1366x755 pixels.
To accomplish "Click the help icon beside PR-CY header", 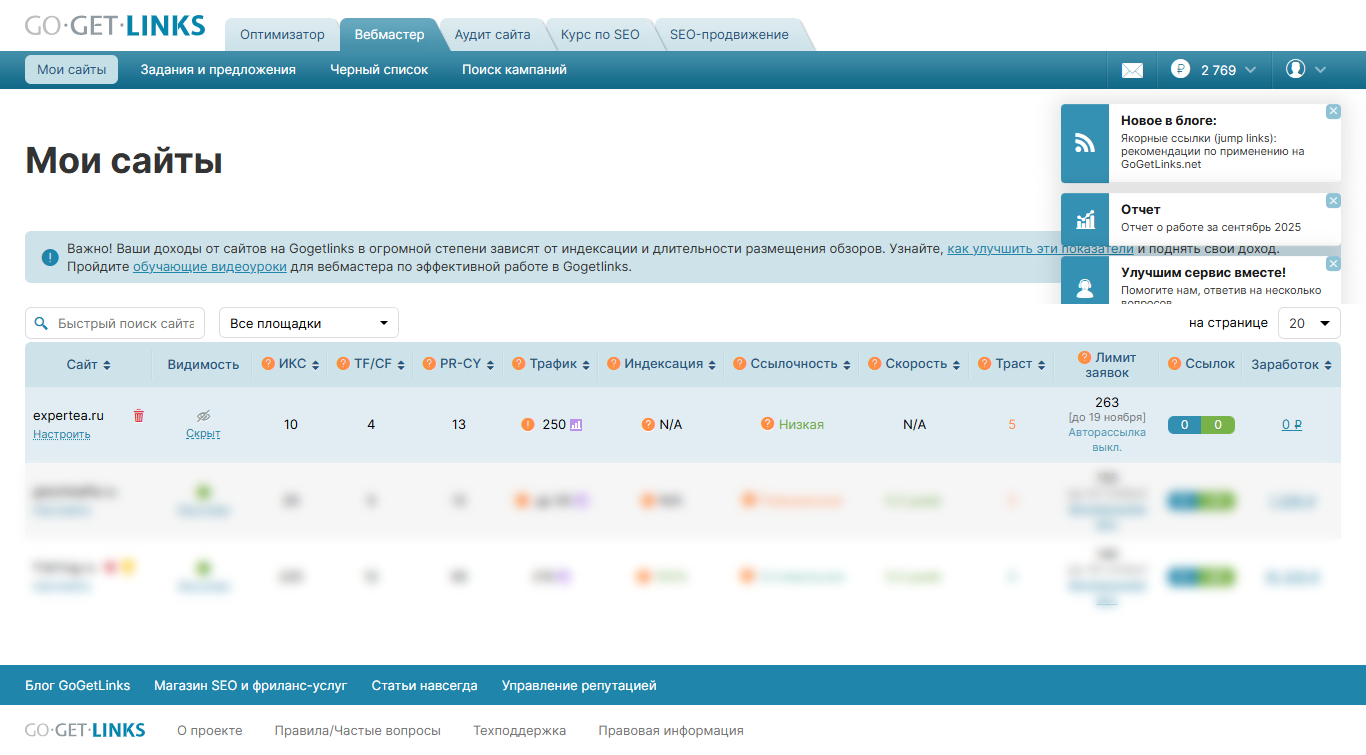I will [x=430, y=364].
